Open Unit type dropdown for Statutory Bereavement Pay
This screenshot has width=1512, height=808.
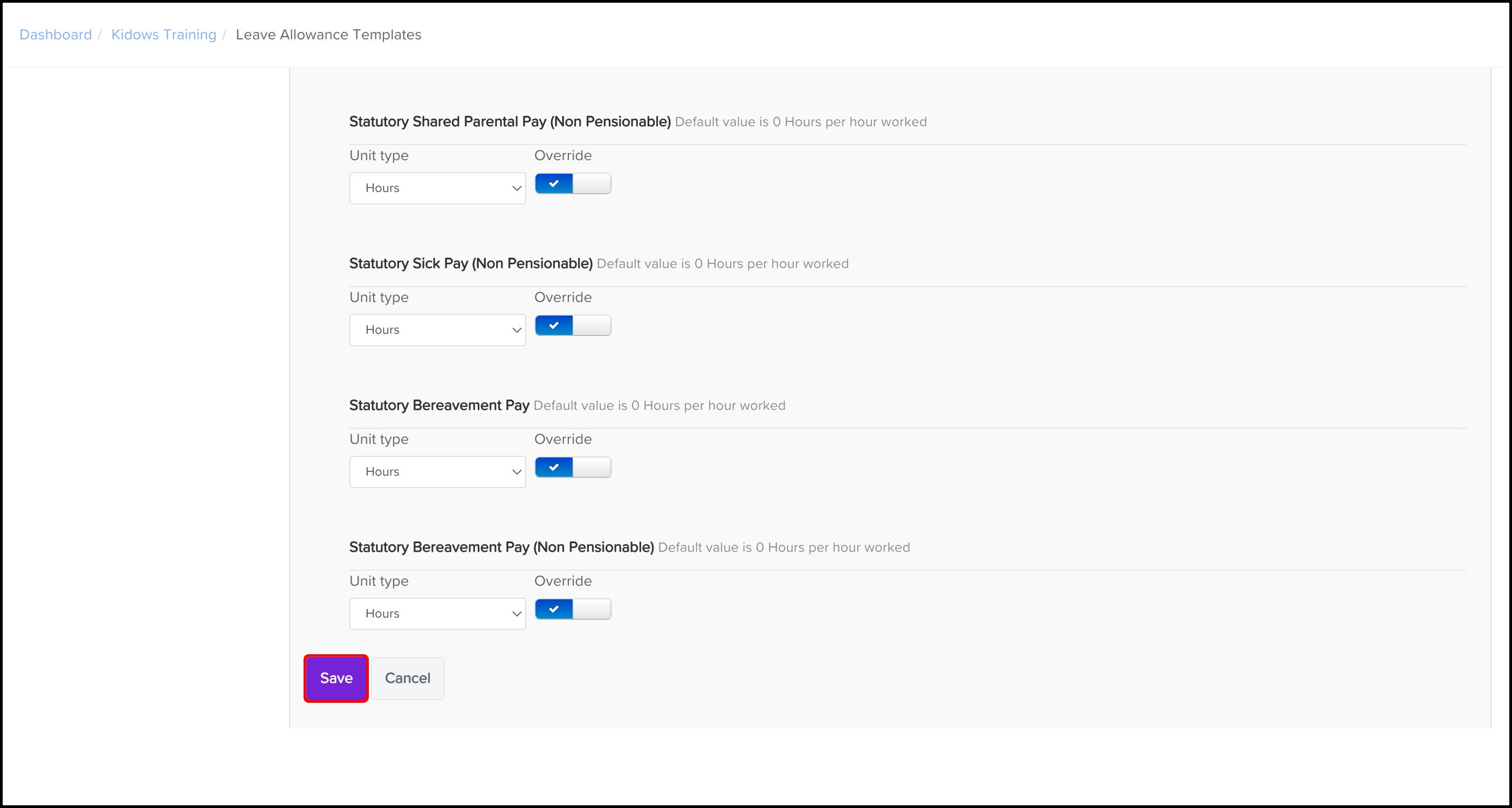coord(437,471)
